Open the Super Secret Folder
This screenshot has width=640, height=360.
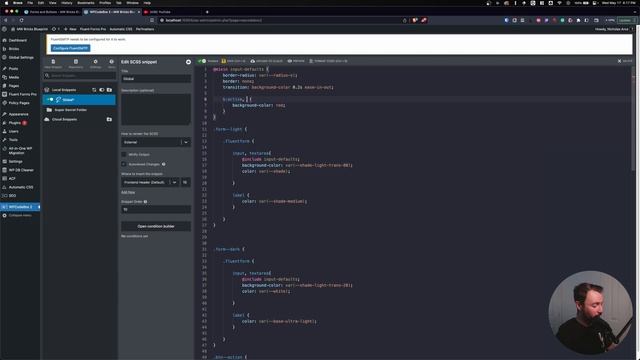(70, 110)
